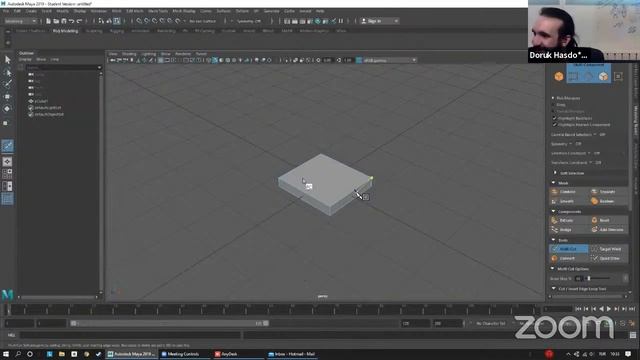This screenshot has height=360, width=640.
Task: Activate the Quad Draw tool
Action: click(x=608, y=258)
